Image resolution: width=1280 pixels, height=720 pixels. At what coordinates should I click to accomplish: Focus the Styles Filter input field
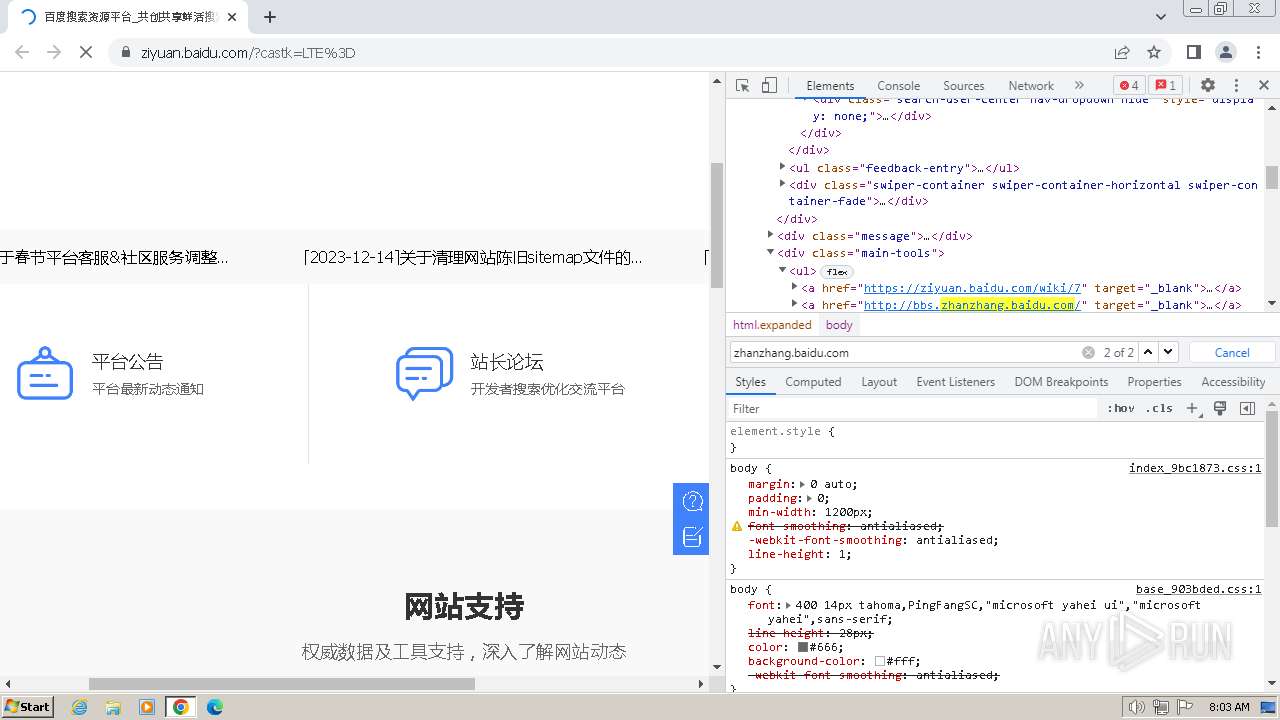click(x=913, y=408)
